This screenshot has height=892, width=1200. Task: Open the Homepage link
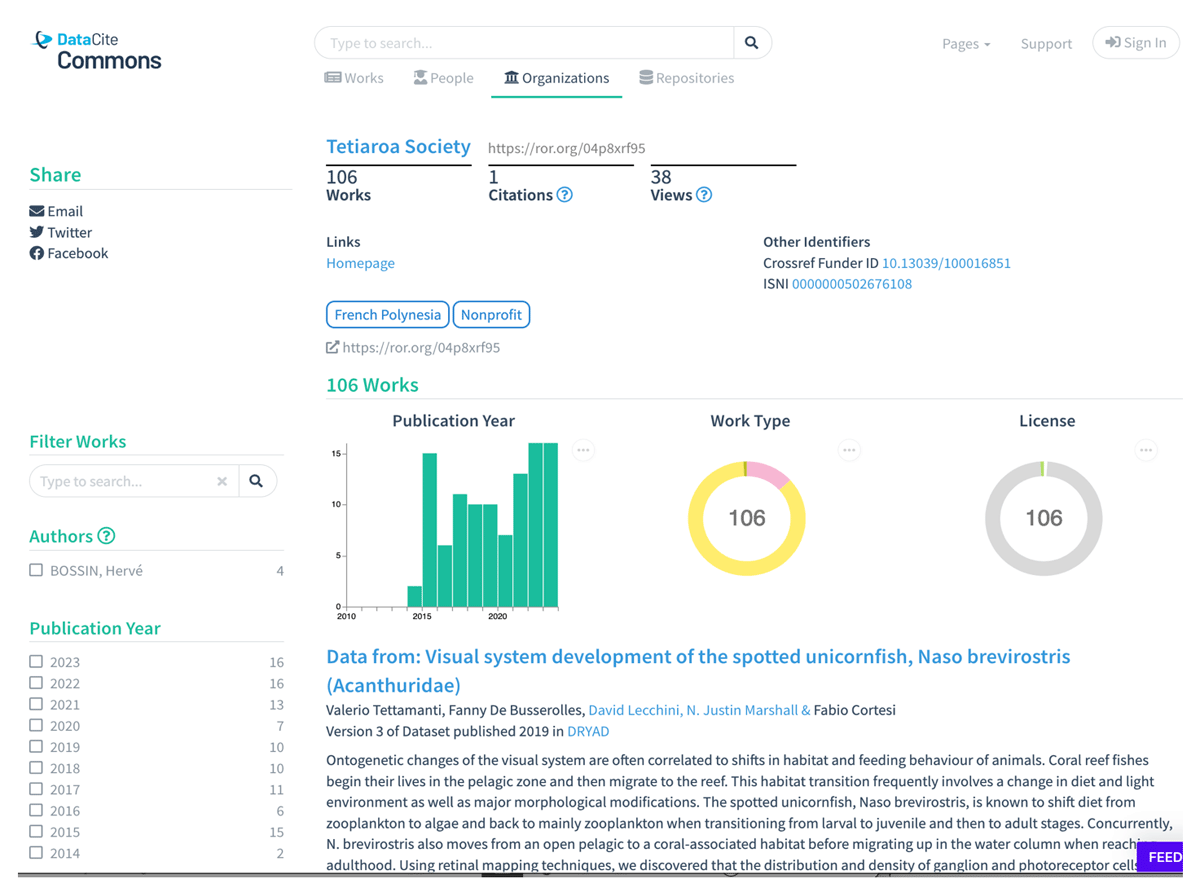360,263
